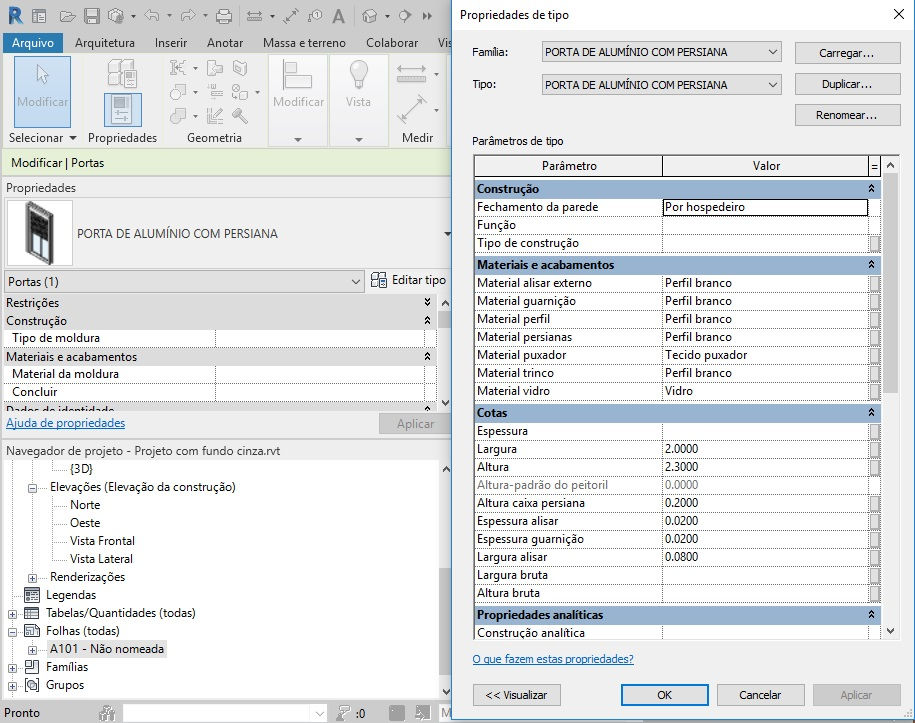Open the Arquivo menu tab
The height and width of the screenshot is (723, 915).
(33, 43)
